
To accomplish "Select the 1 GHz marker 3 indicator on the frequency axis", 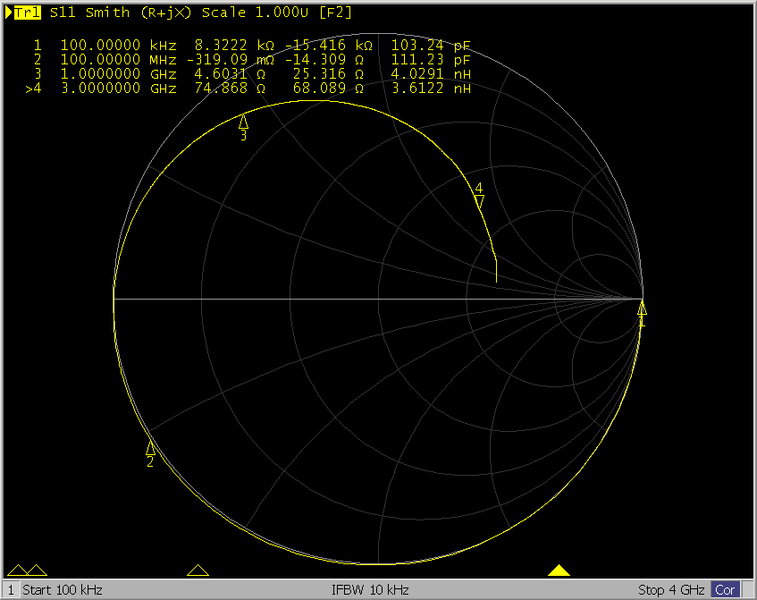I will point(197,570).
